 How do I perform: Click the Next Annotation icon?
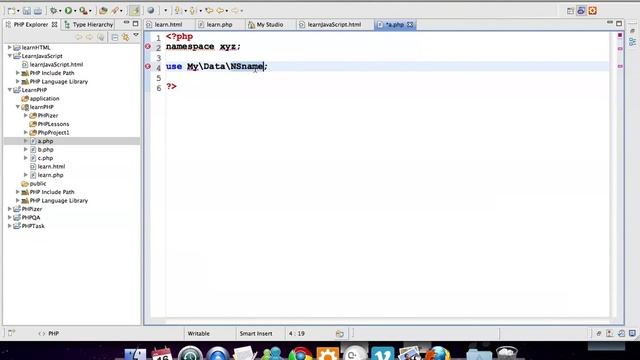pyautogui.click(x=178, y=11)
